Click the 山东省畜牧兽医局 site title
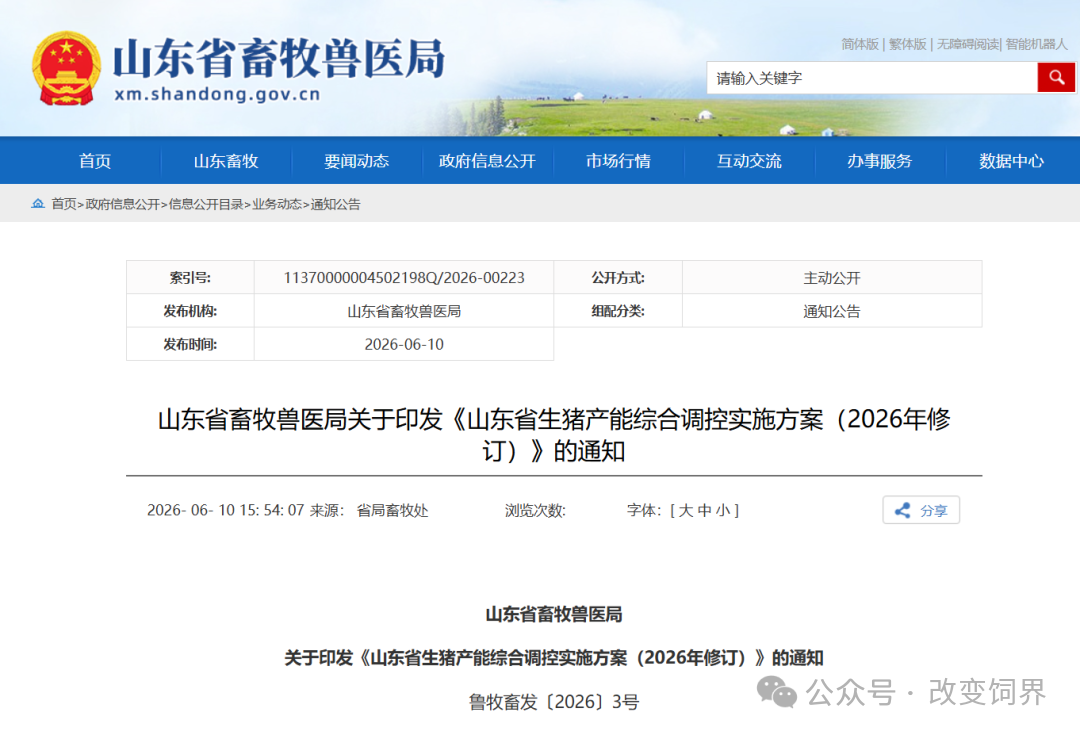Viewport: 1080px width, 735px height. (279, 58)
